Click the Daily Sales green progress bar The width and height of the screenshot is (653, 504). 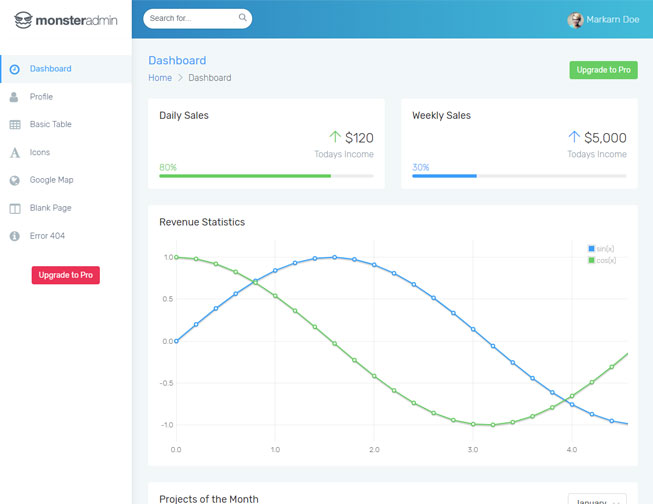point(245,176)
